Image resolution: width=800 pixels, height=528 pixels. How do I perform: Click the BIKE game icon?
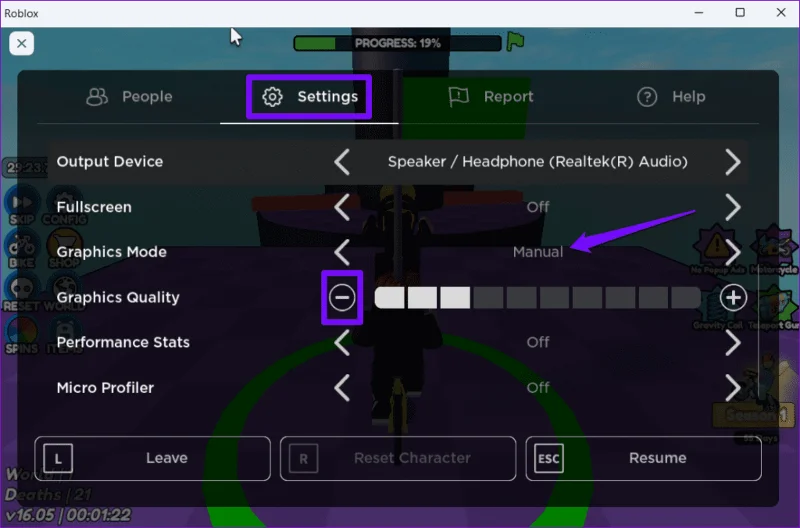click(x=22, y=250)
